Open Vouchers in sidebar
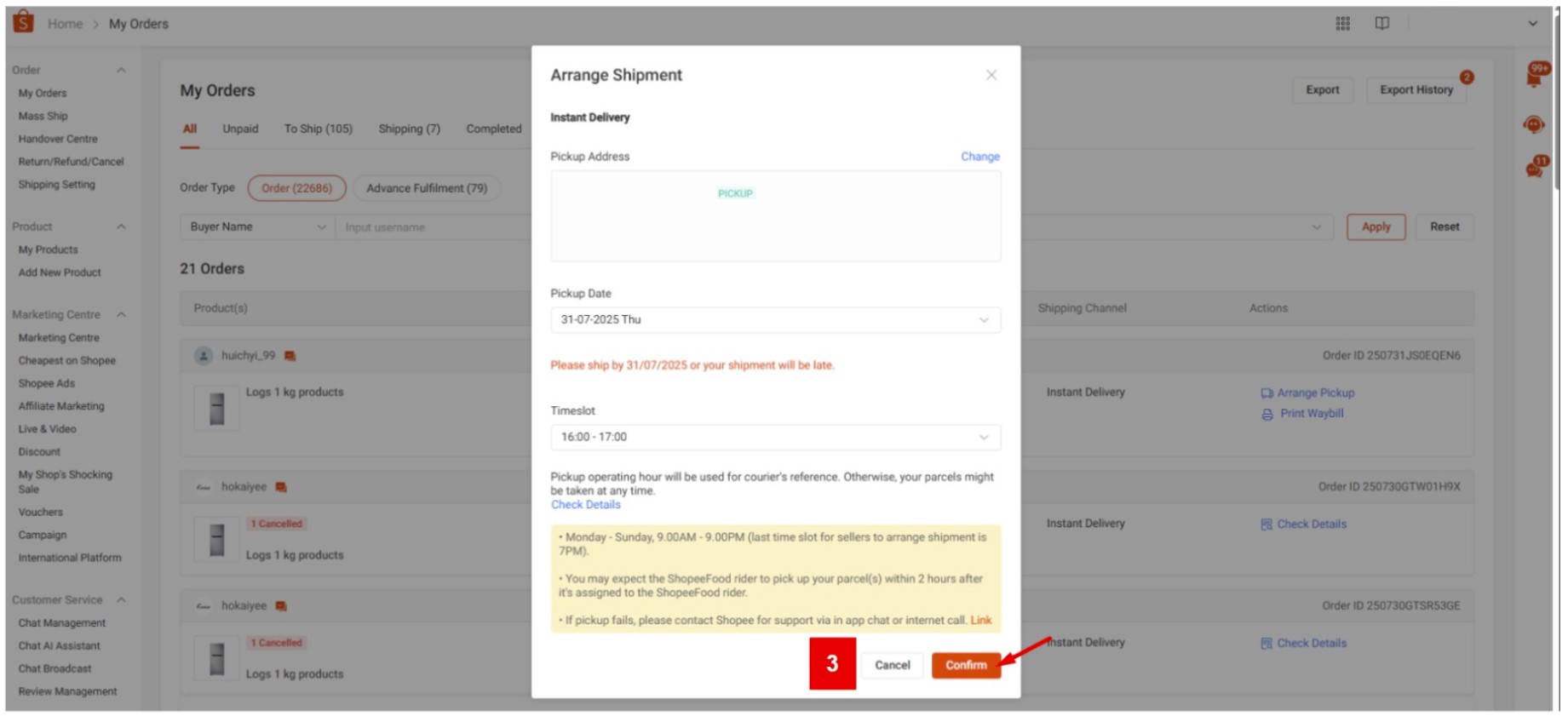The height and width of the screenshot is (722, 1568). (41, 513)
